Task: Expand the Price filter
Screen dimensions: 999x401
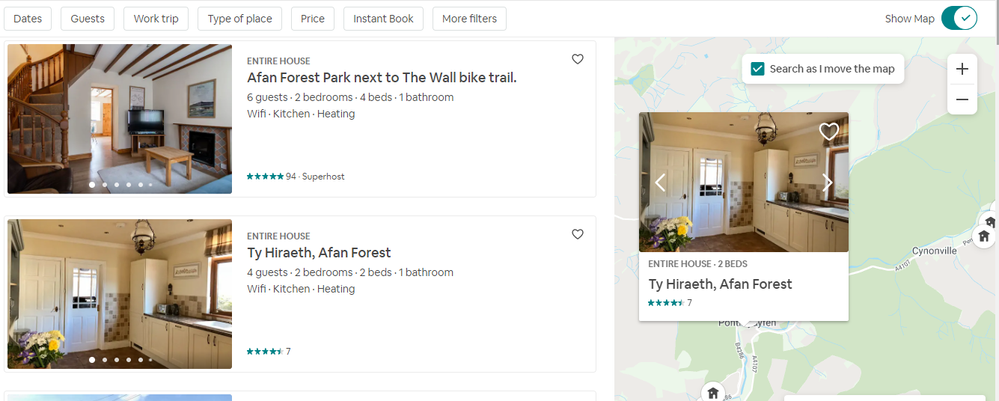Action: tap(312, 19)
